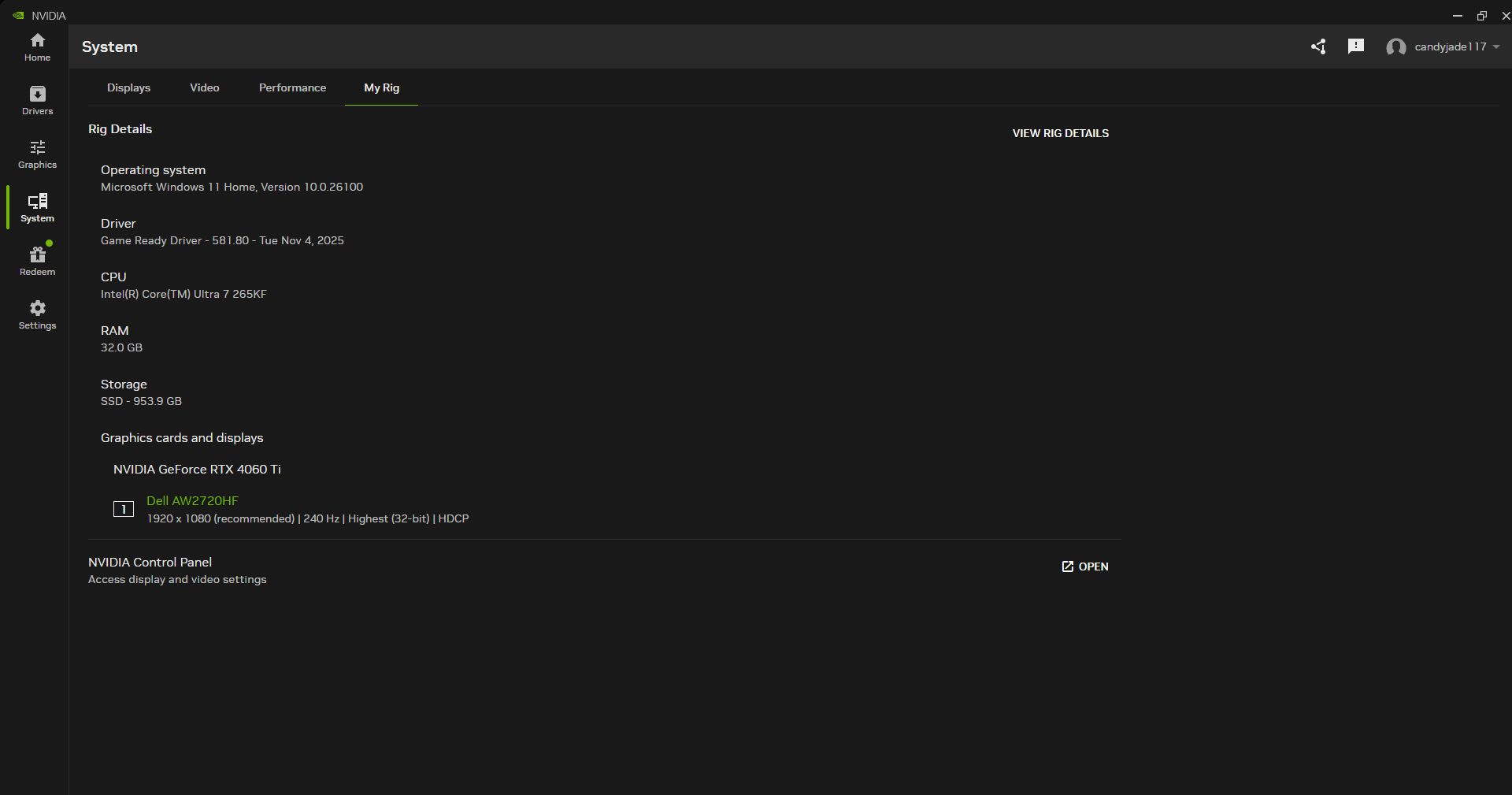Click the Storage label

124,384
